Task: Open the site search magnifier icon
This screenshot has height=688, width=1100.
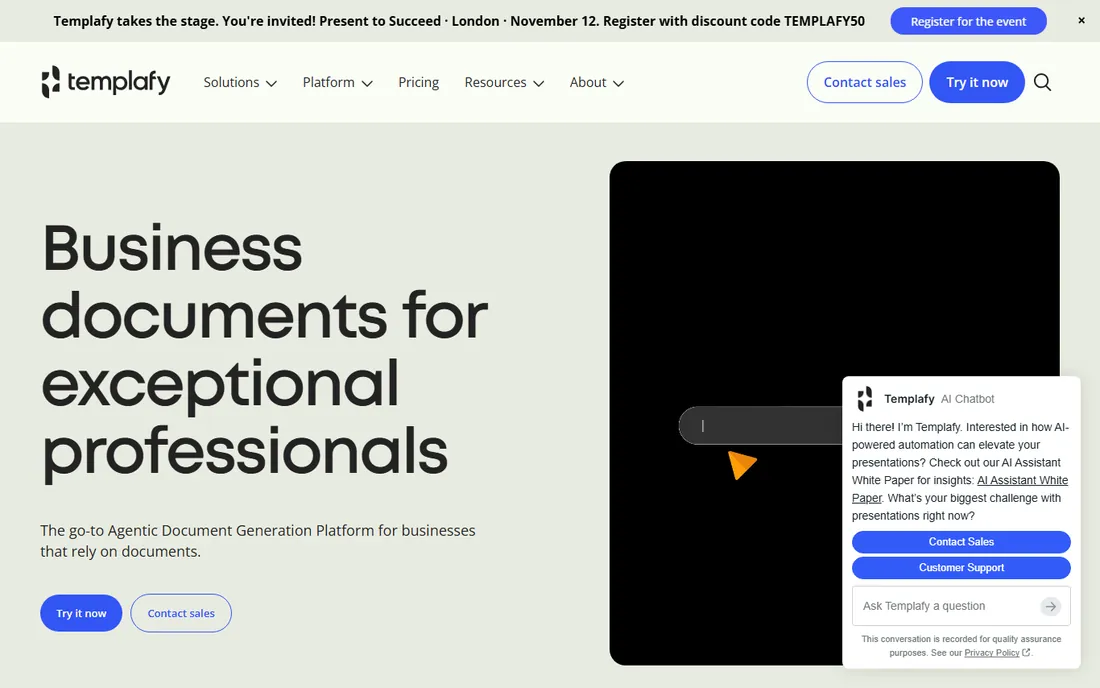Action: (x=1042, y=82)
